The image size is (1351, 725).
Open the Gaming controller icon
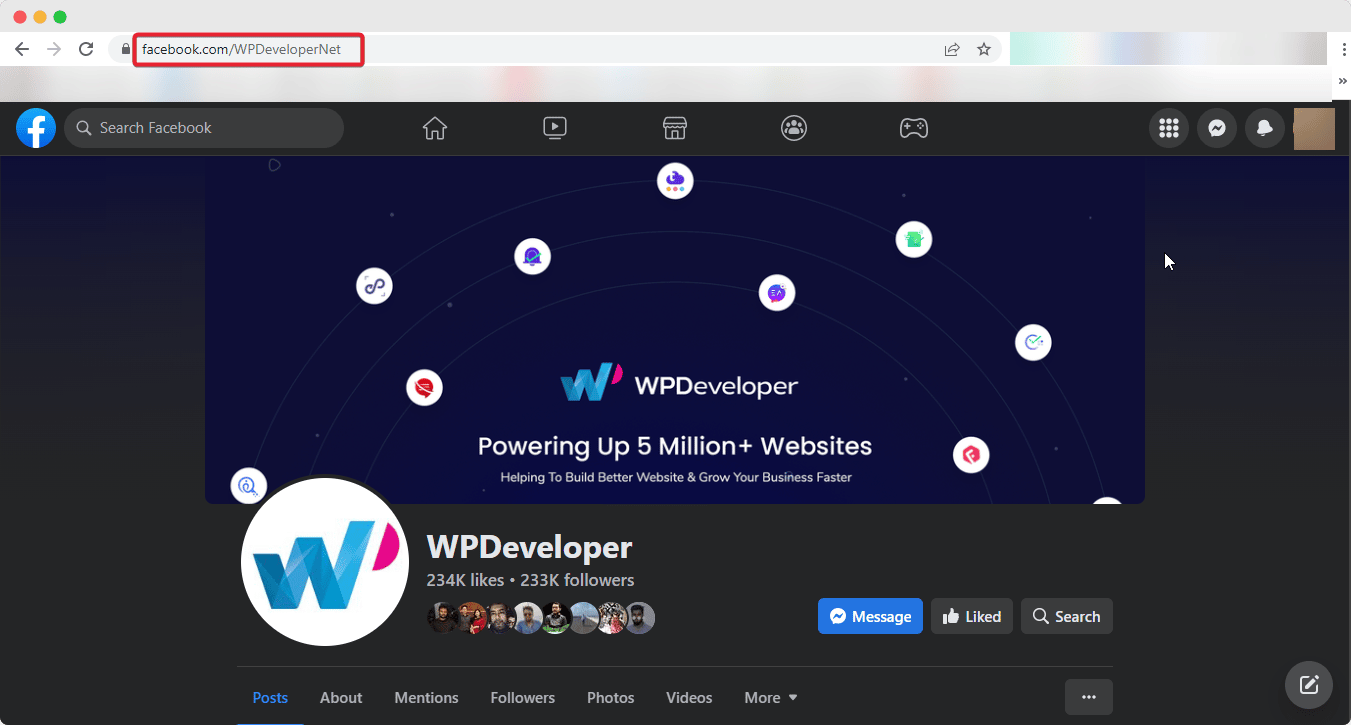click(914, 128)
